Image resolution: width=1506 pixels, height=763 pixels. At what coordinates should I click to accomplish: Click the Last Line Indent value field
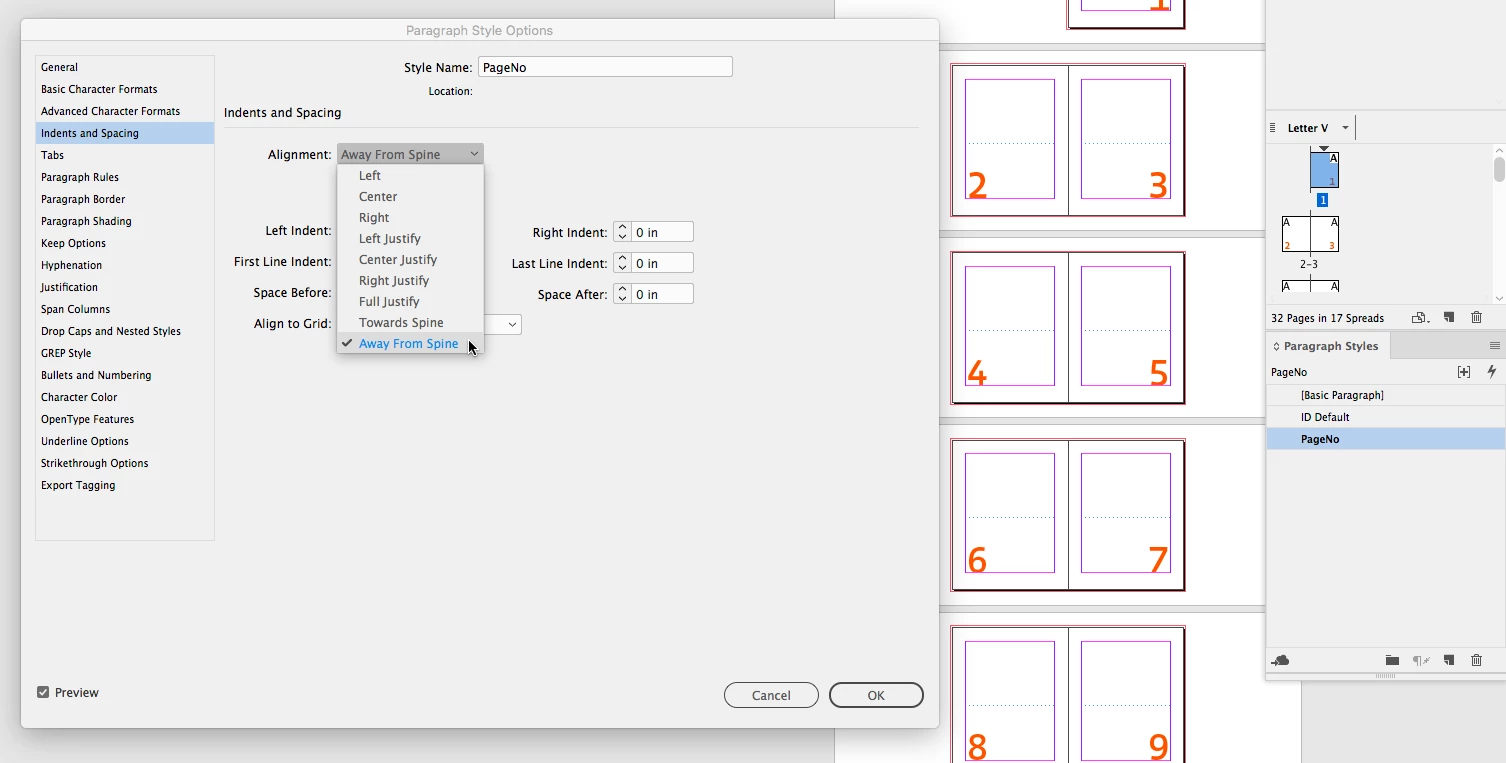click(663, 263)
